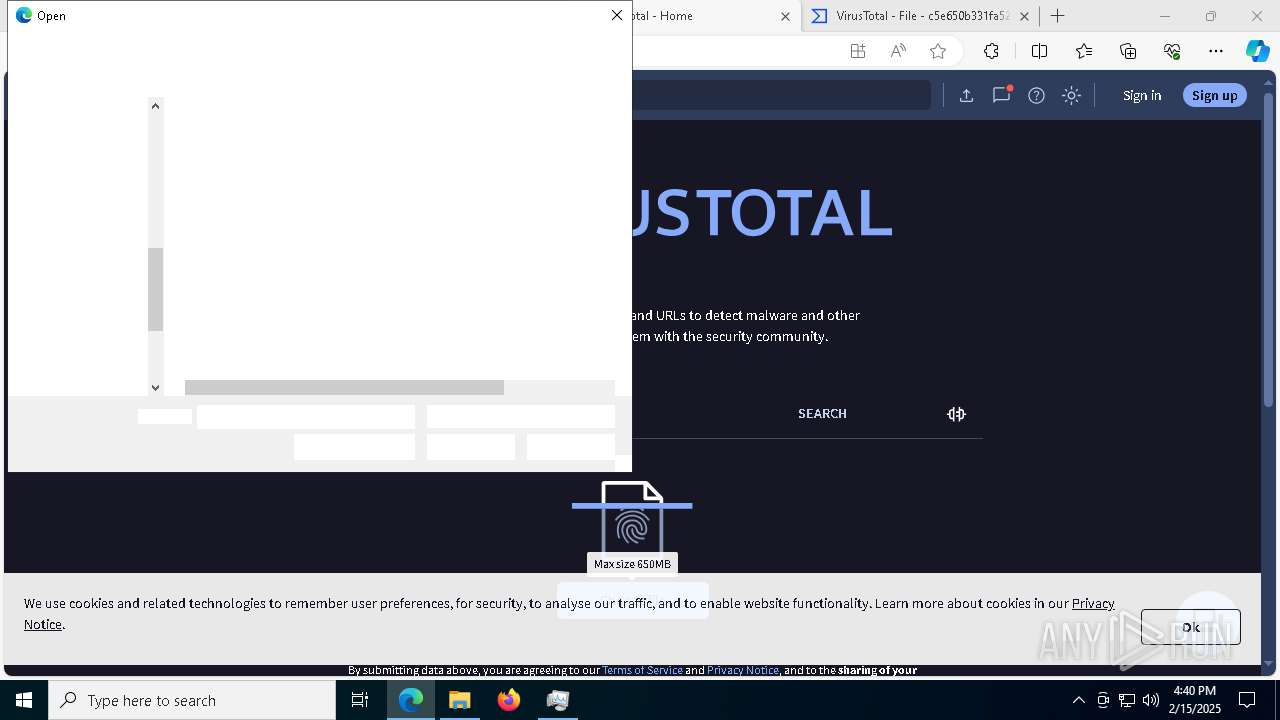This screenshot has height=720, width=1280.
Task: Open Browser essentials heart icon
Action: point(1172,51)
